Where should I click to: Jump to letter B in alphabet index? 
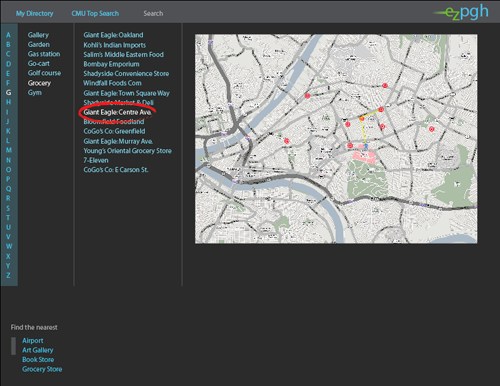point(8,45)
